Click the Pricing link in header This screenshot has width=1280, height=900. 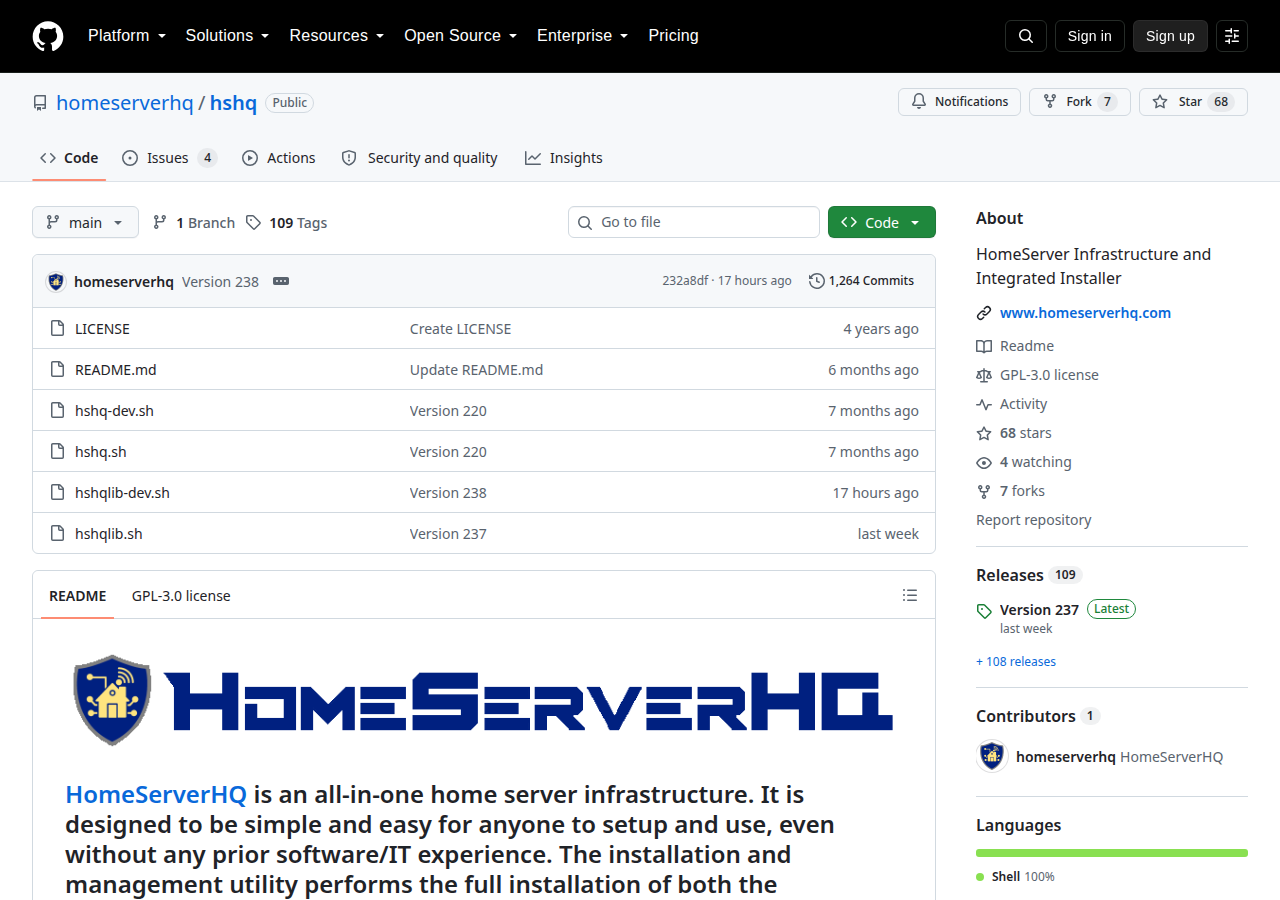click(x=673, y=36)
